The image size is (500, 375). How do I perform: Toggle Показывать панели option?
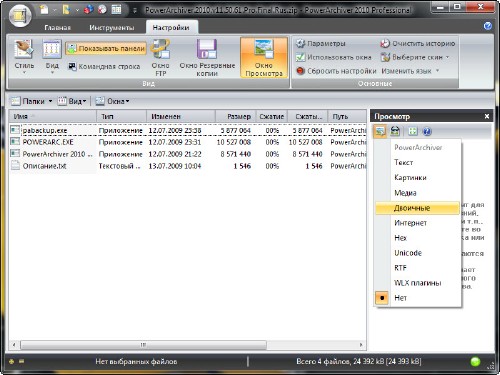point(106,49)
